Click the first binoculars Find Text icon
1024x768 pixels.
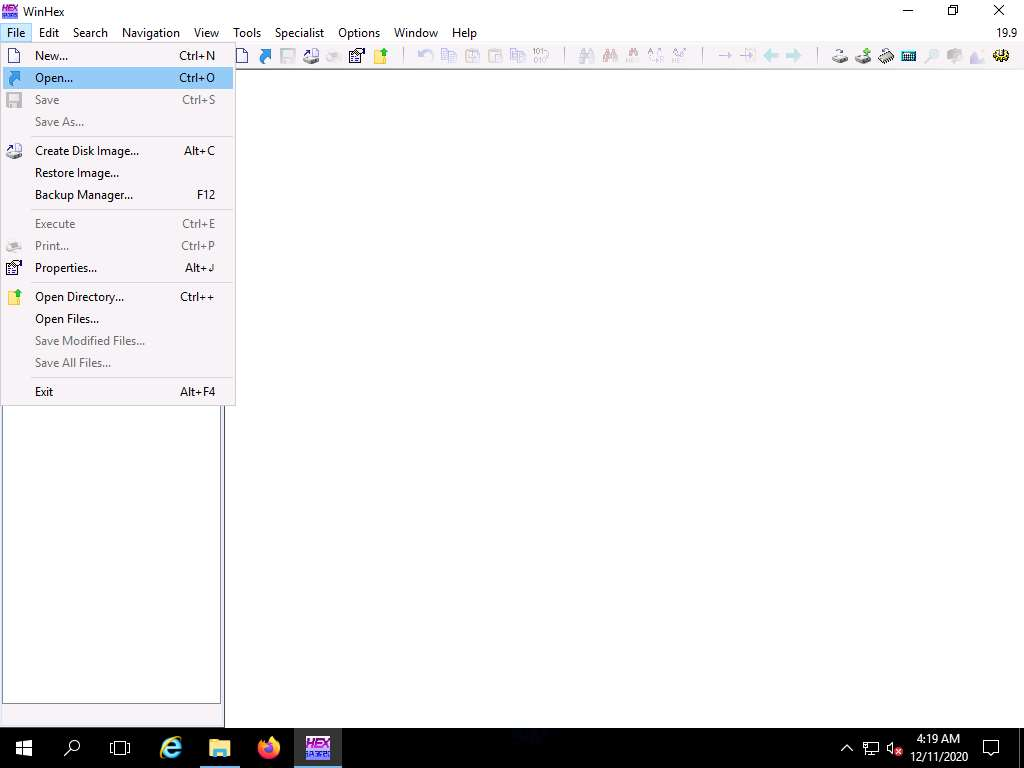click(586, 56)
